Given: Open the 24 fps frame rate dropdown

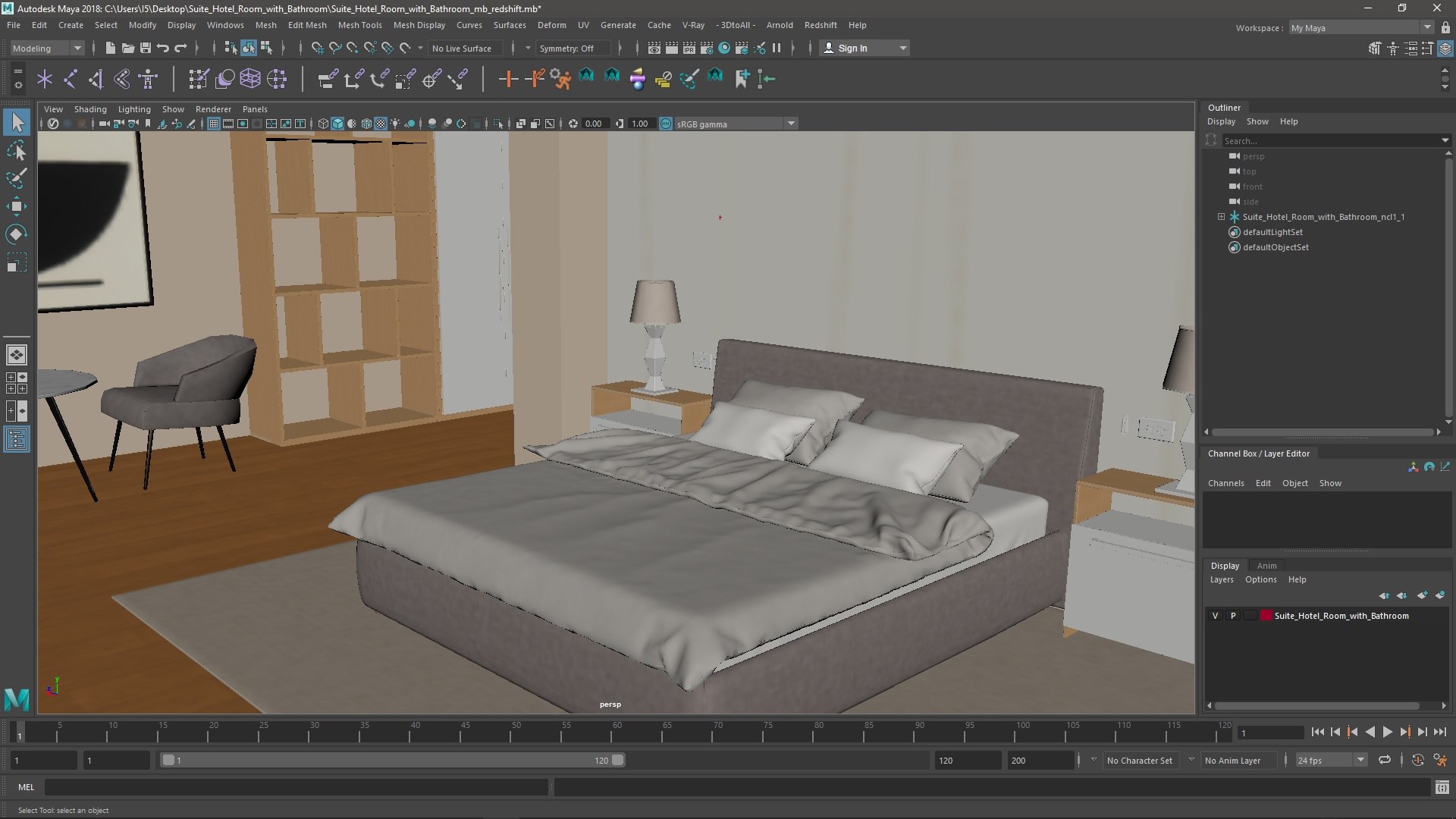Looking at the screenshot, I should [x=1331, y=760].
